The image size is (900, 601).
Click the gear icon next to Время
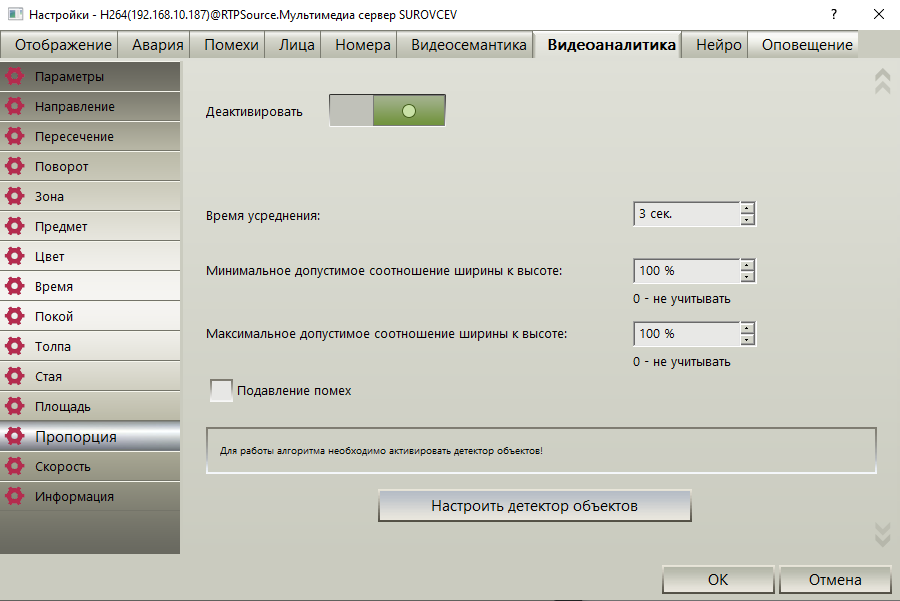[x=14, y=286]
